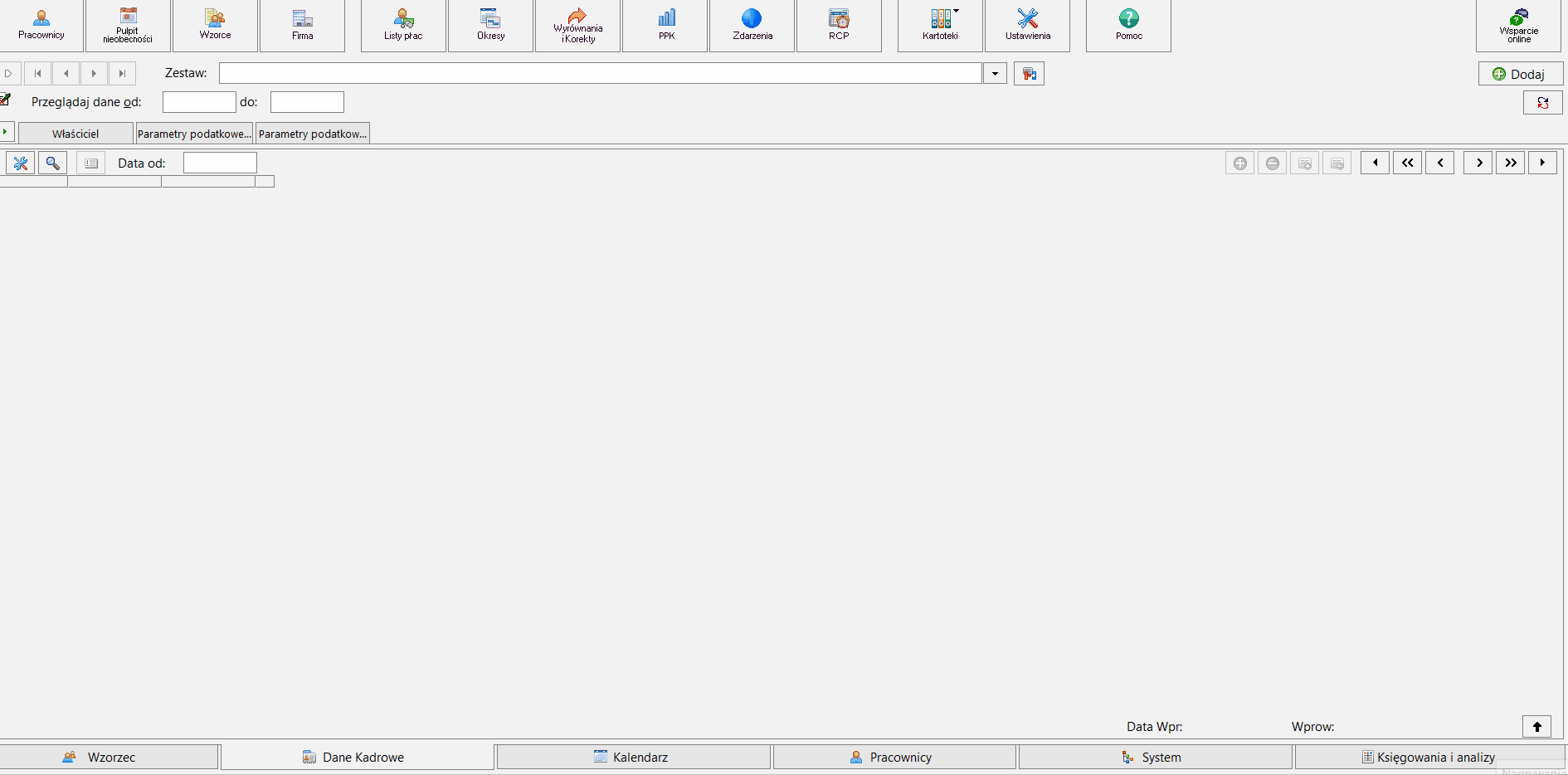Screen dimensions: 1568x775
Task: Expand the small green arrow beside Właściciel
Action: (x=6, y=131)
